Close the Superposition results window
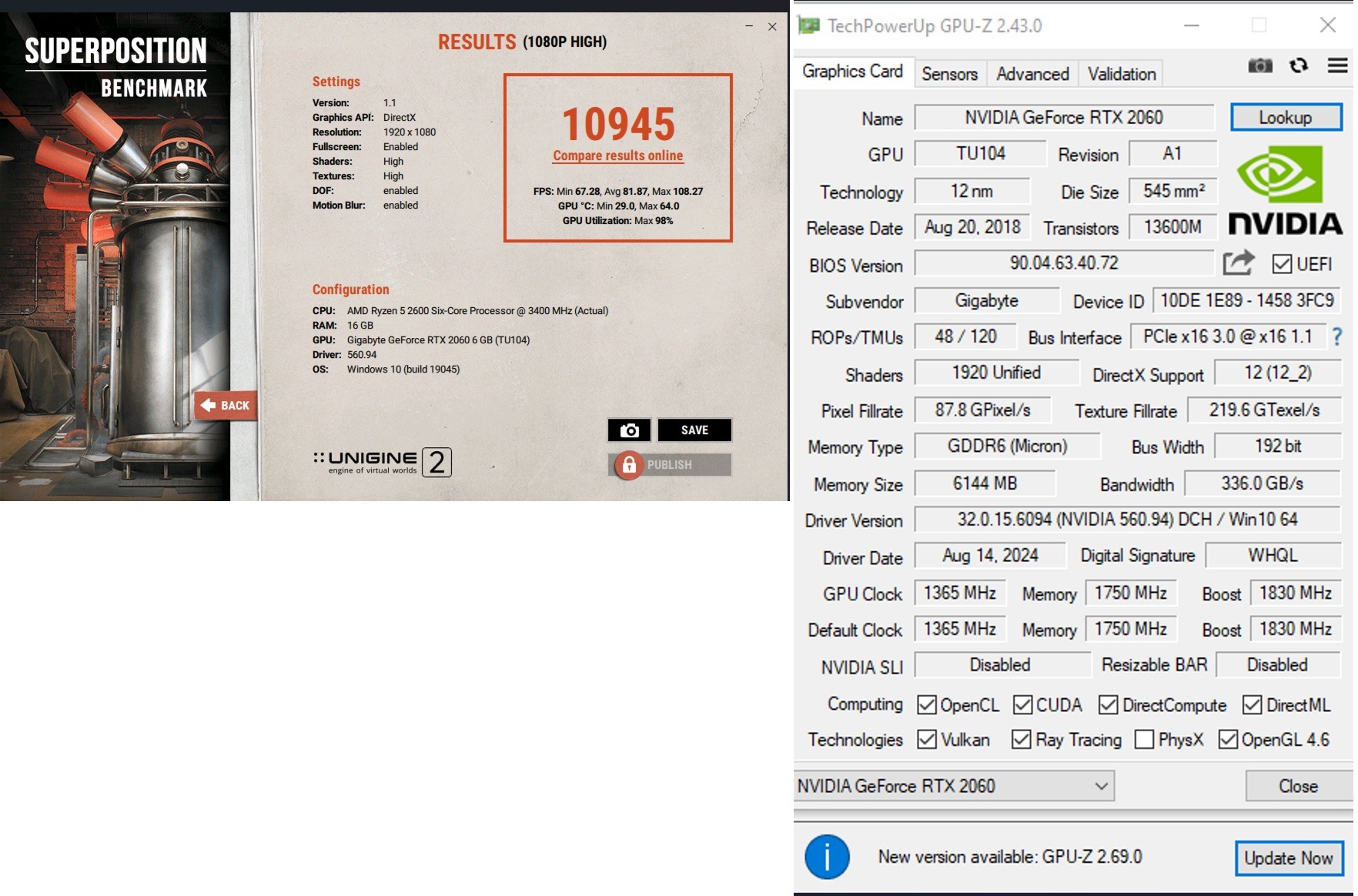Image resolution: width=1358 pixels, height=896 pixels. point(772,26)
